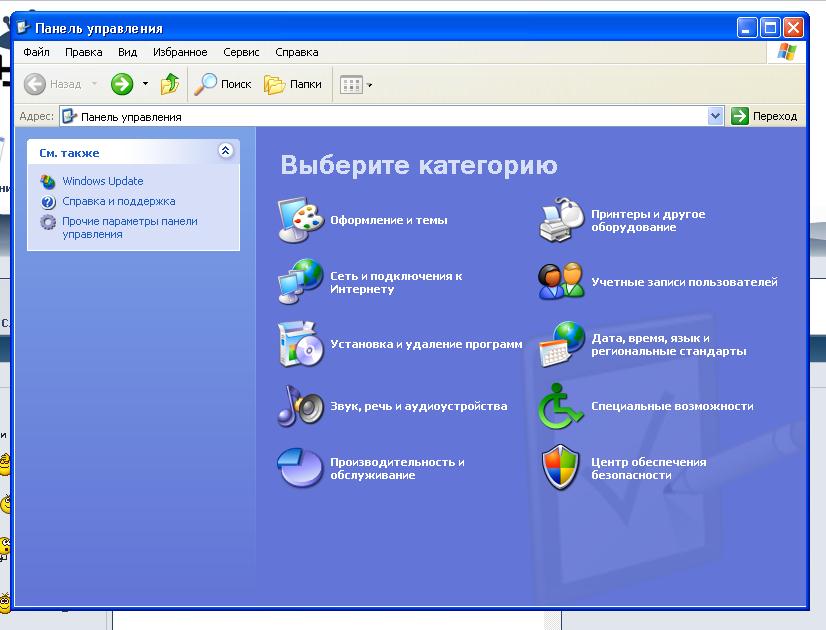Open the Справка и поддержка link
Viewport: 826px width, 630px height.
[119, 201]
